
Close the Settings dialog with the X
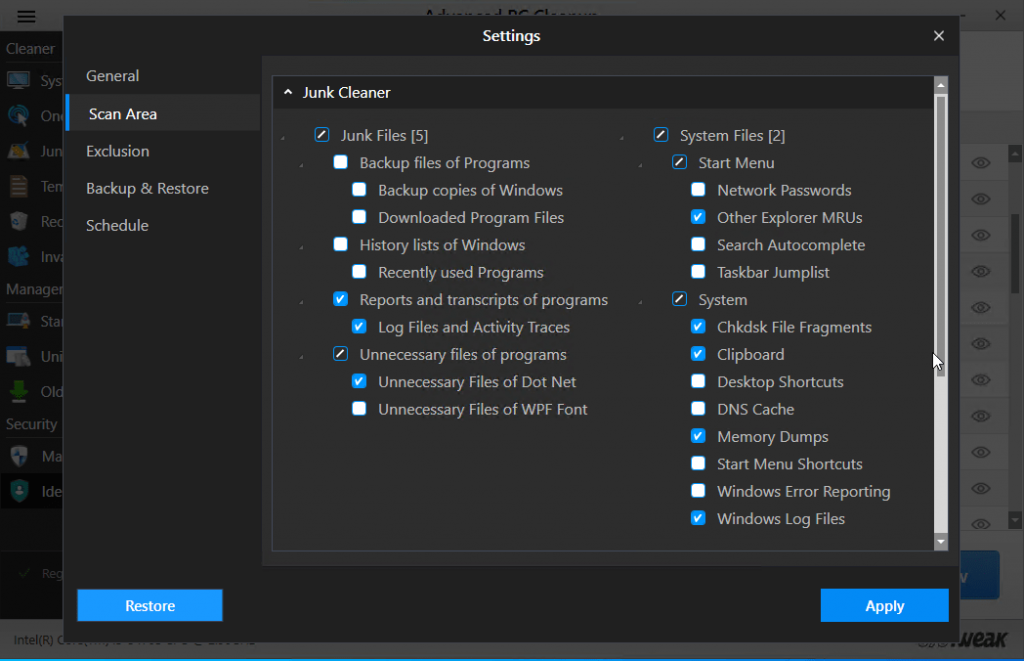[938, 36]
